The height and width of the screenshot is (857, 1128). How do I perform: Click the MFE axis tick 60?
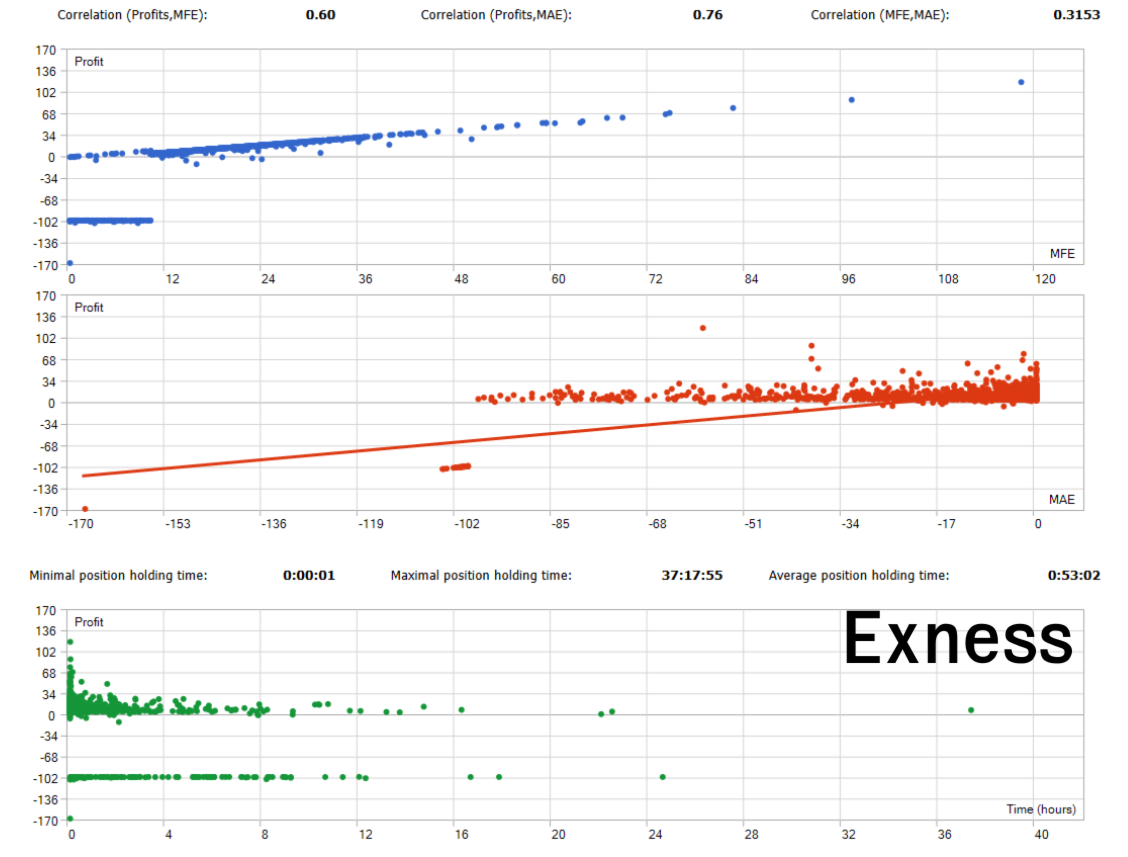[x=558, y=278]
